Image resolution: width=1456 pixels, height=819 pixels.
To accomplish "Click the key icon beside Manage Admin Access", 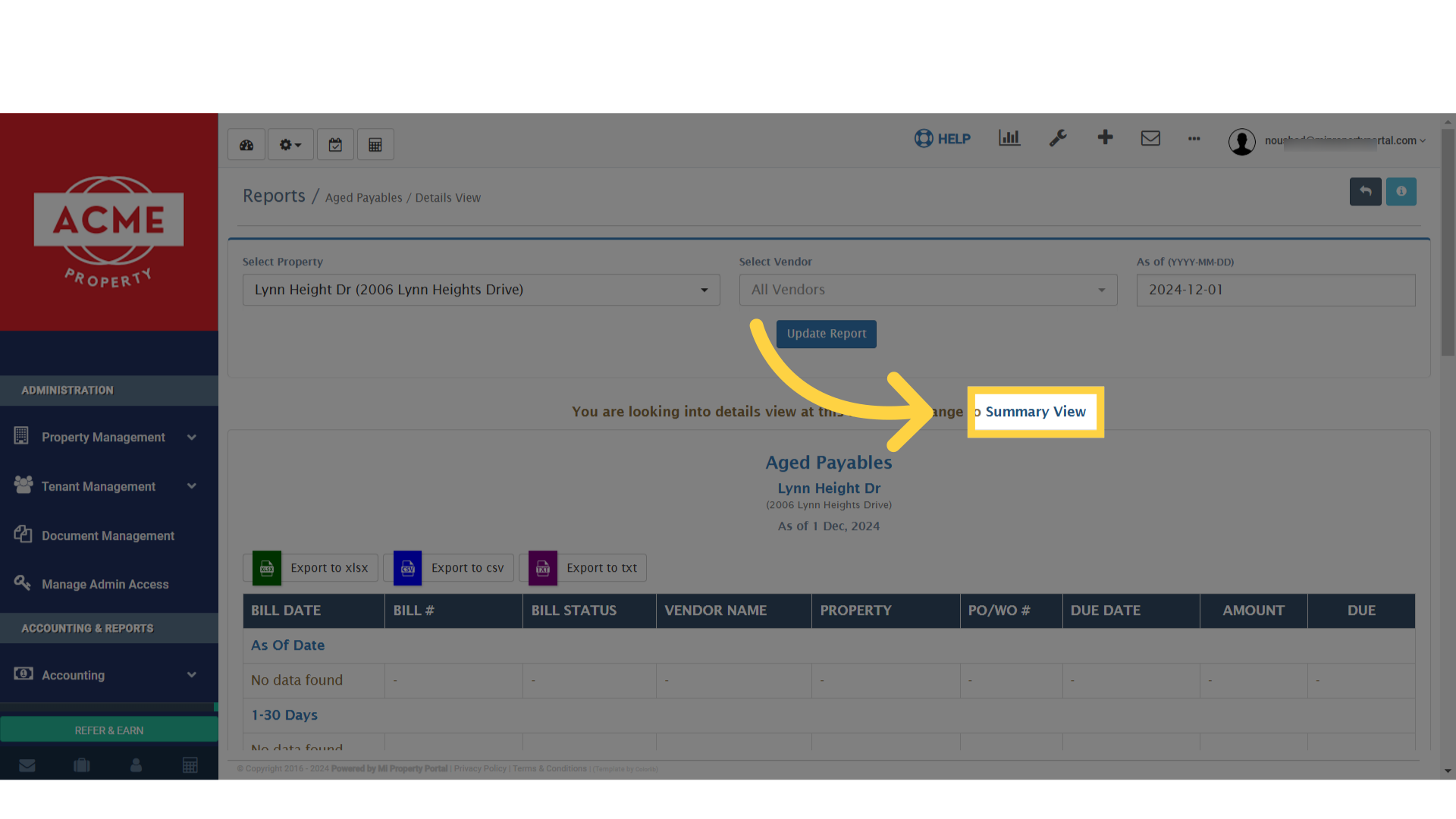I will click(x=22, y=582).
